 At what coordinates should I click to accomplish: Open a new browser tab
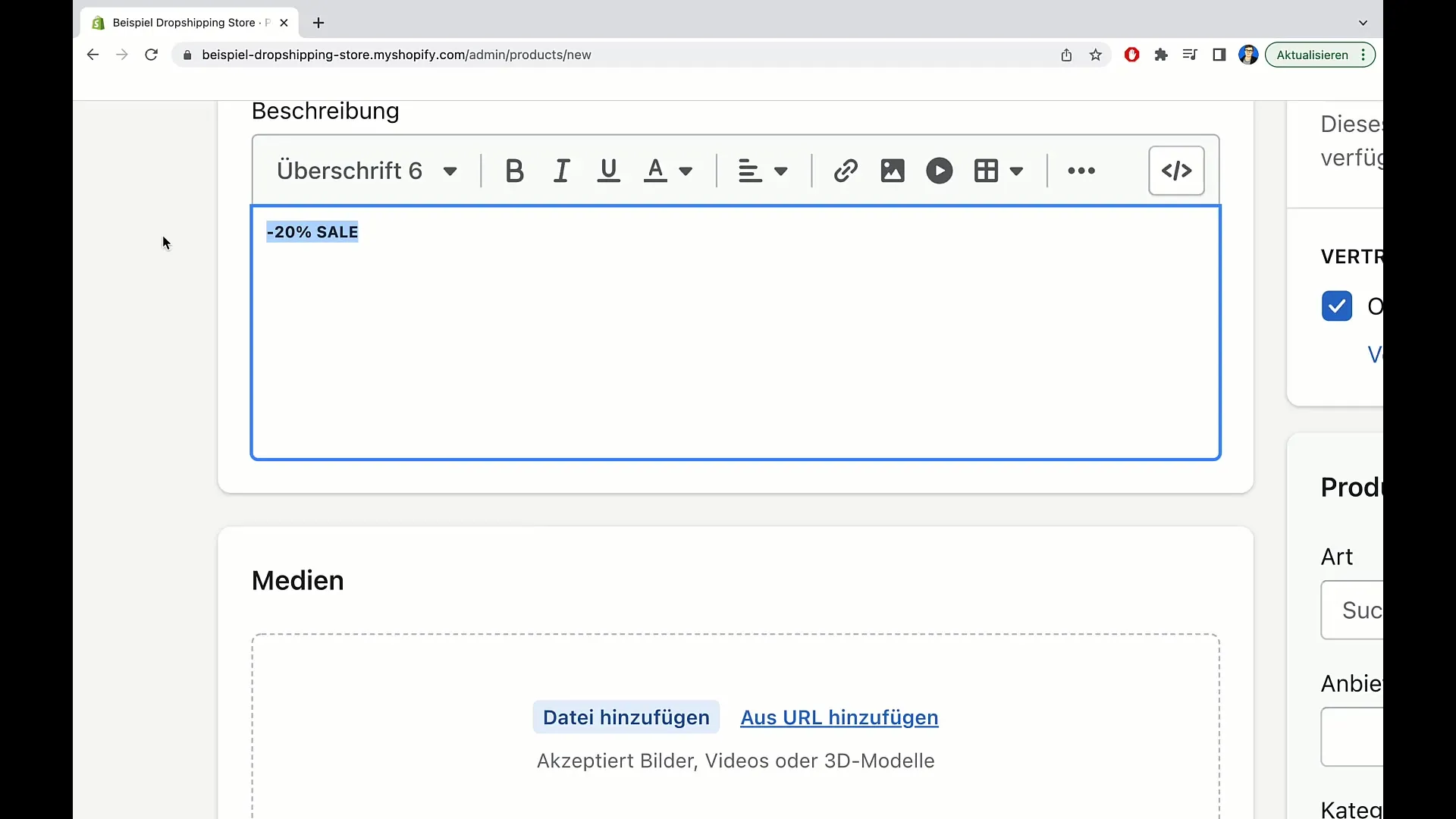pos(318,23)
